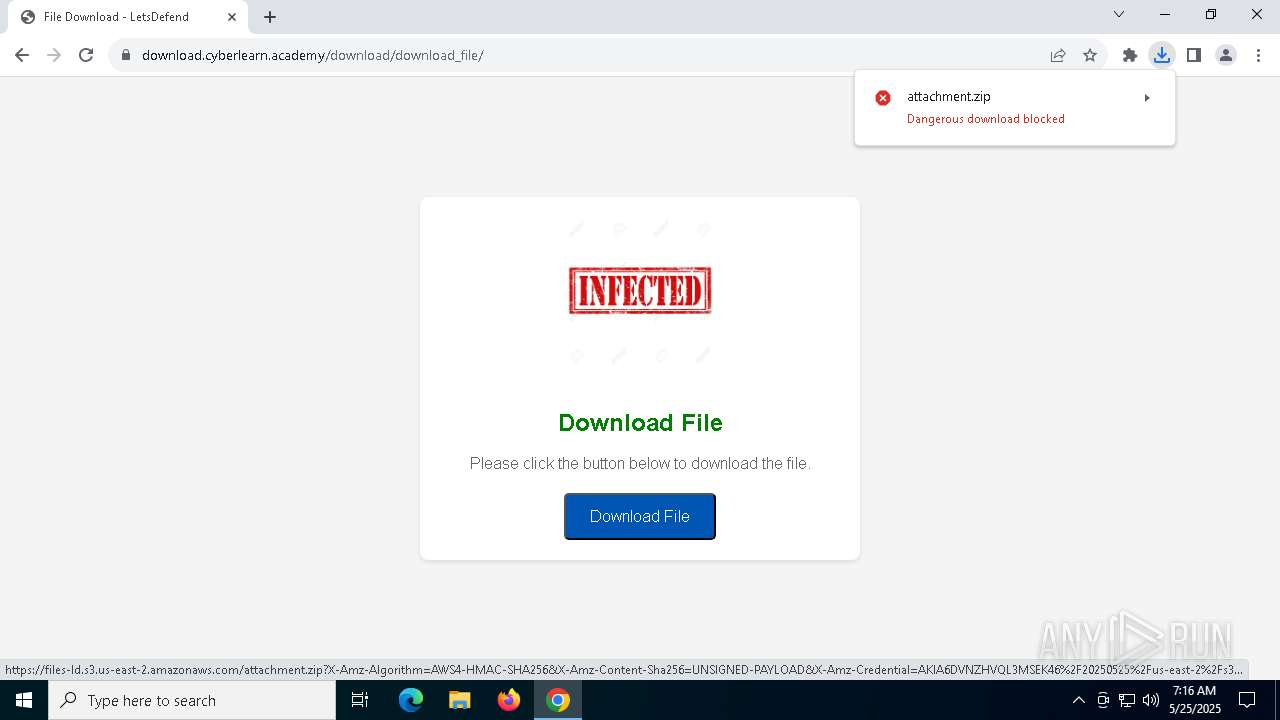This screenshot has width=1280, height=720.
Task: Open a new tab with plus button
Action: [x=270, y=17]
